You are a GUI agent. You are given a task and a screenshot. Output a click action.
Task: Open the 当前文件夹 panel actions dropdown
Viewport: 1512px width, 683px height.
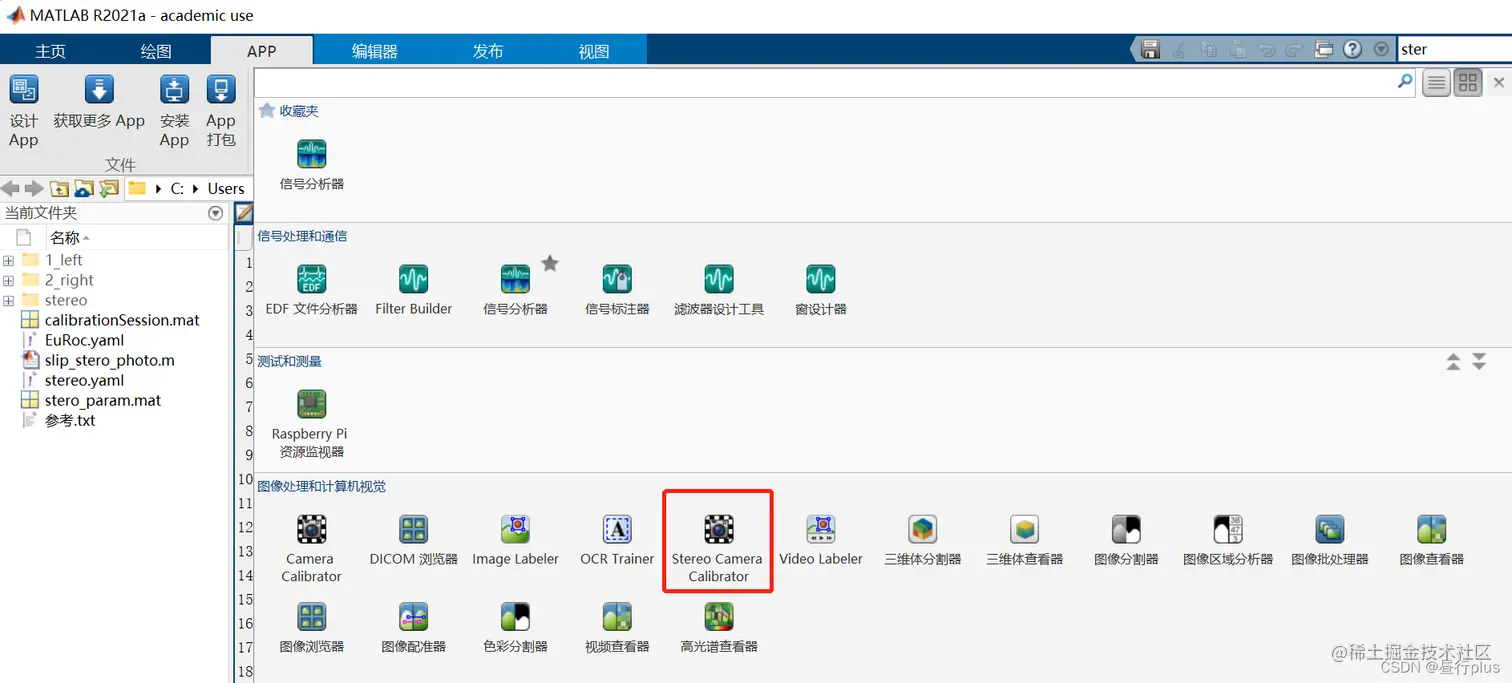pyautogui.click(x=215, y=213)
